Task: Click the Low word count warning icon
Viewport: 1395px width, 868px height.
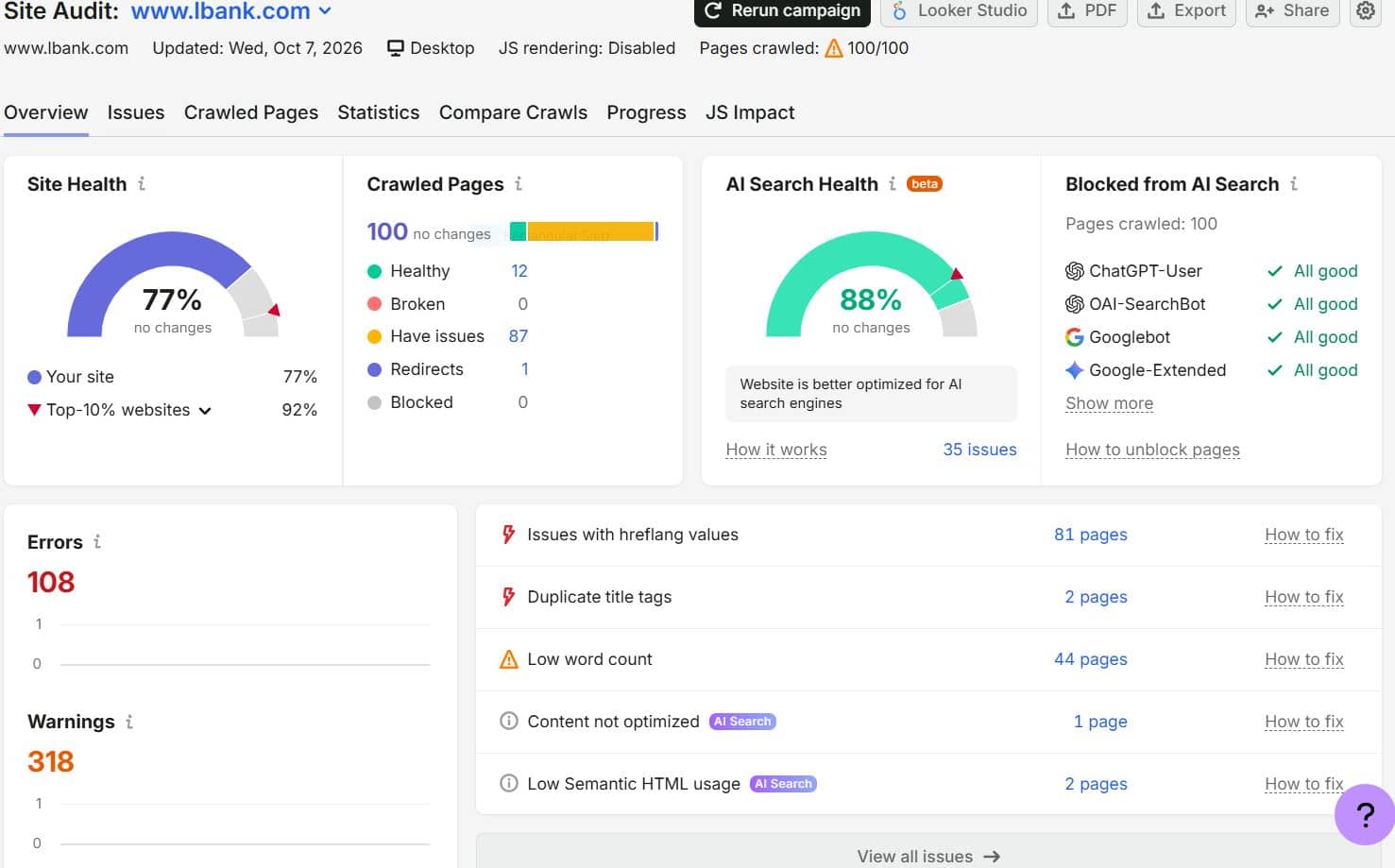Action: (x=509, y=659)
